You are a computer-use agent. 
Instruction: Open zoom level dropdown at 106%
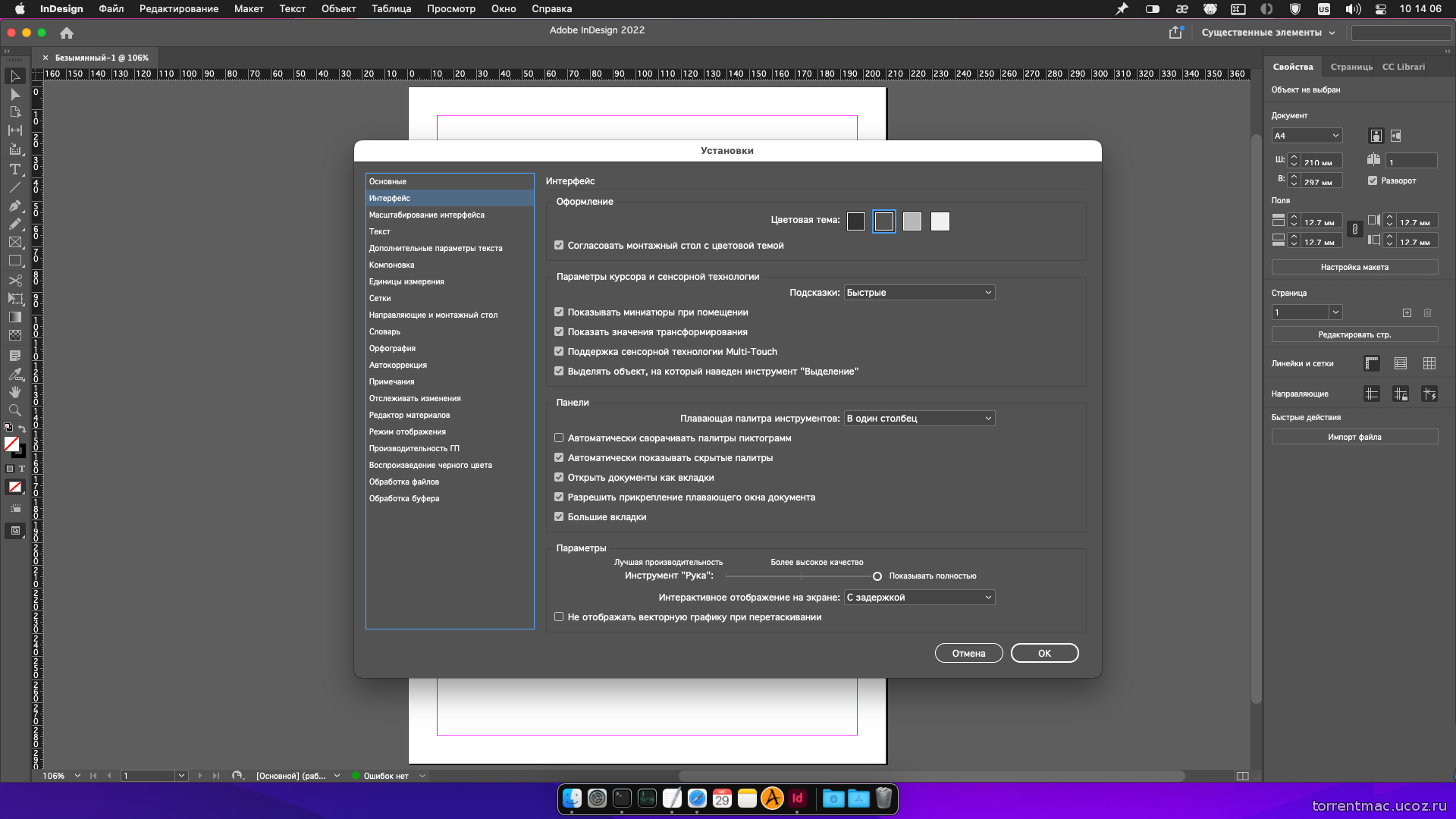click(x=77, y=776)
